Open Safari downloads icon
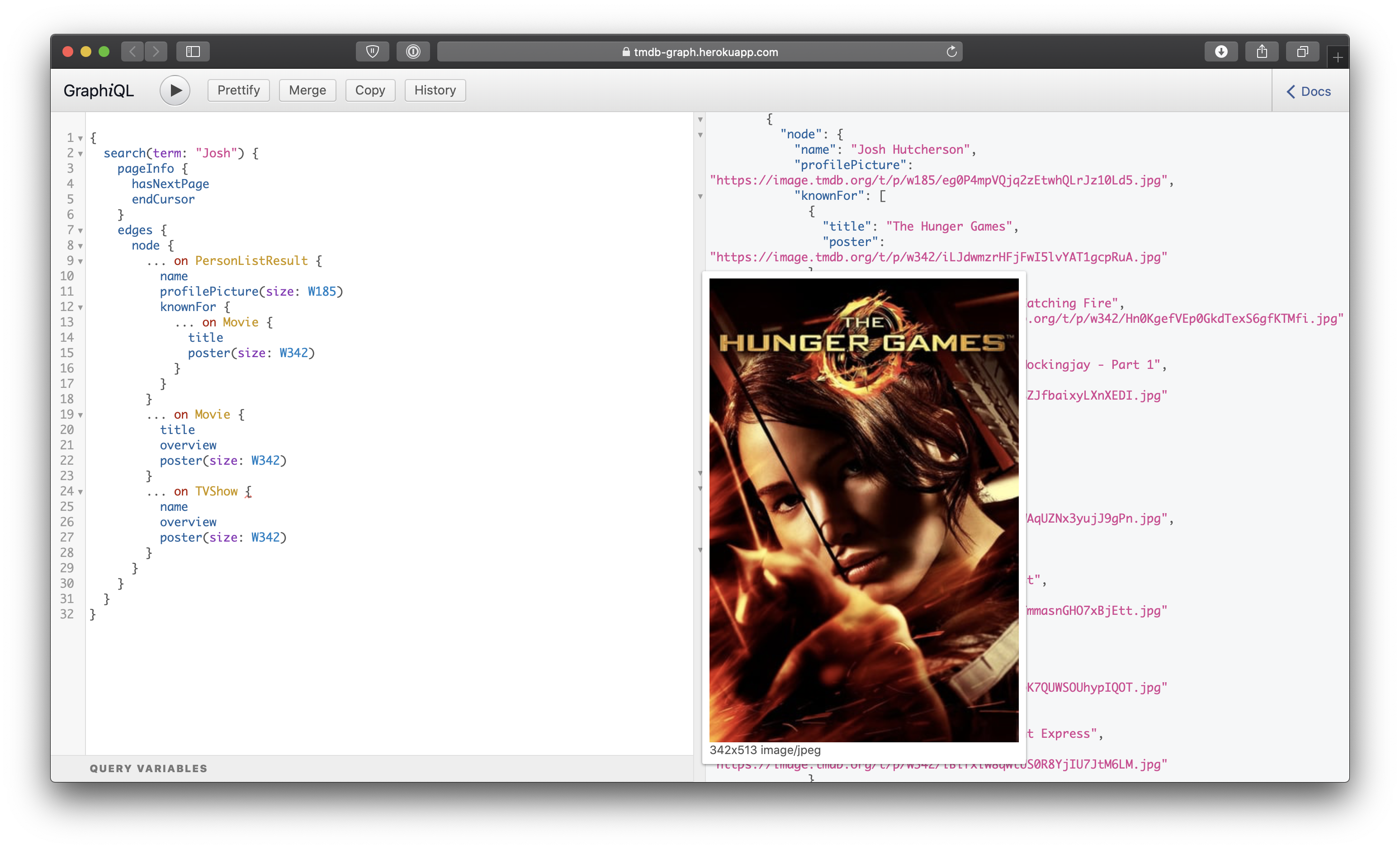Screen dimensions: 1400x849 click(x=1221, y=52)
